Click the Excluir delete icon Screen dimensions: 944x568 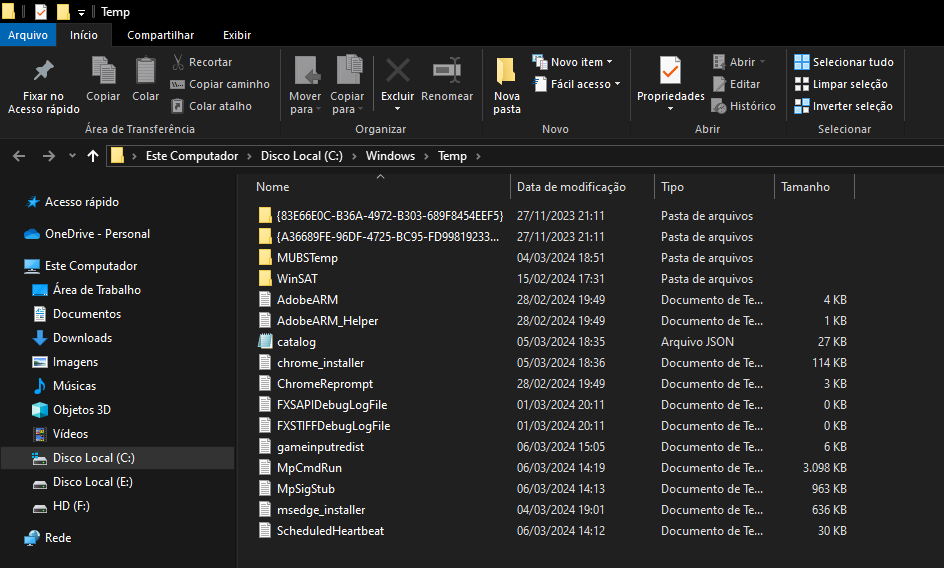tap(397, 72)
